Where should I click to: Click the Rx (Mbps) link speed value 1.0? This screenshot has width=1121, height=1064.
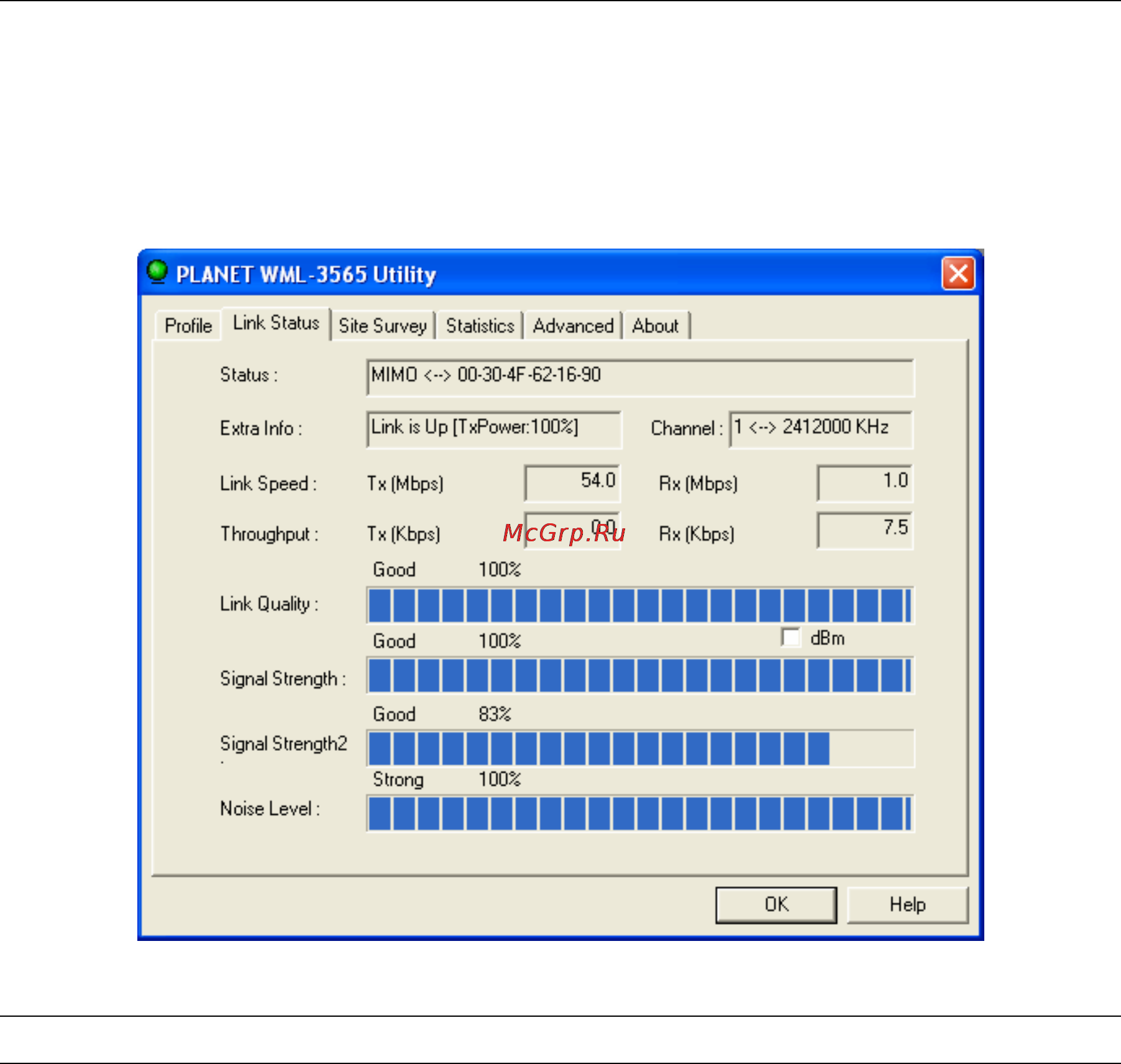[x=865, y=483]
